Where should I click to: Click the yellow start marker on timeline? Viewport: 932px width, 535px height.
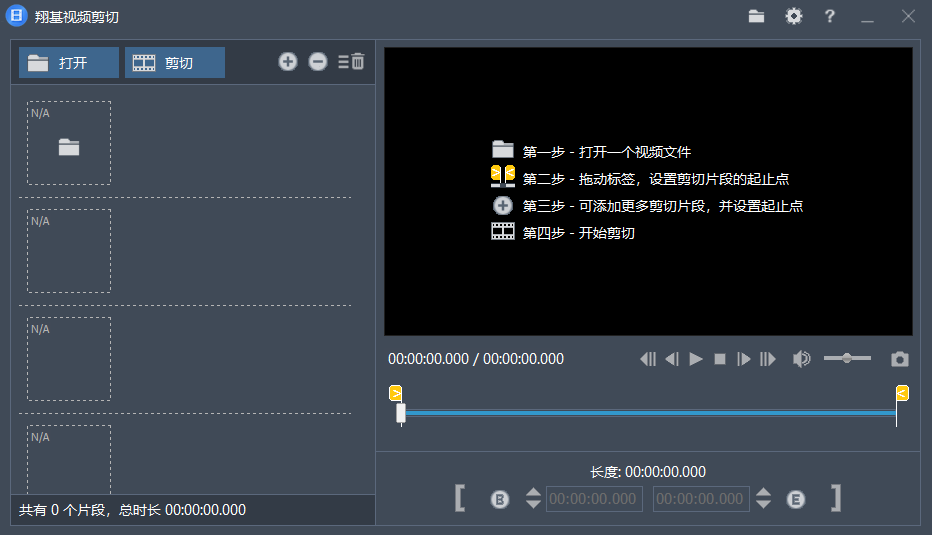click(396, 393)
